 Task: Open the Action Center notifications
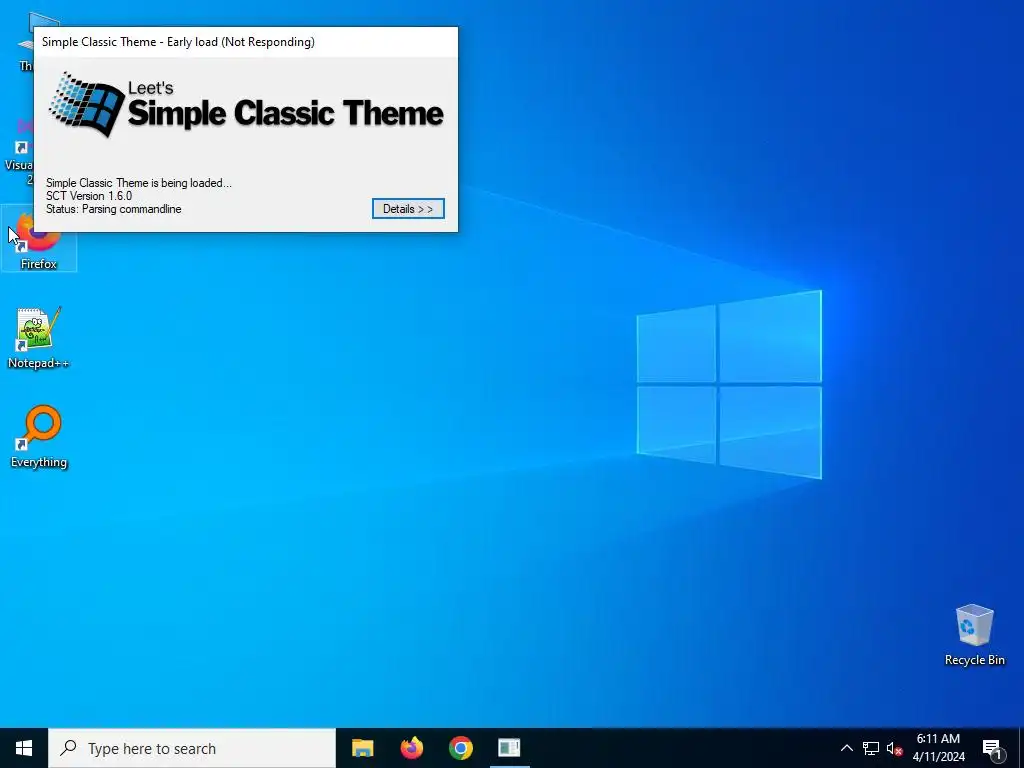[x=992, y=748]
